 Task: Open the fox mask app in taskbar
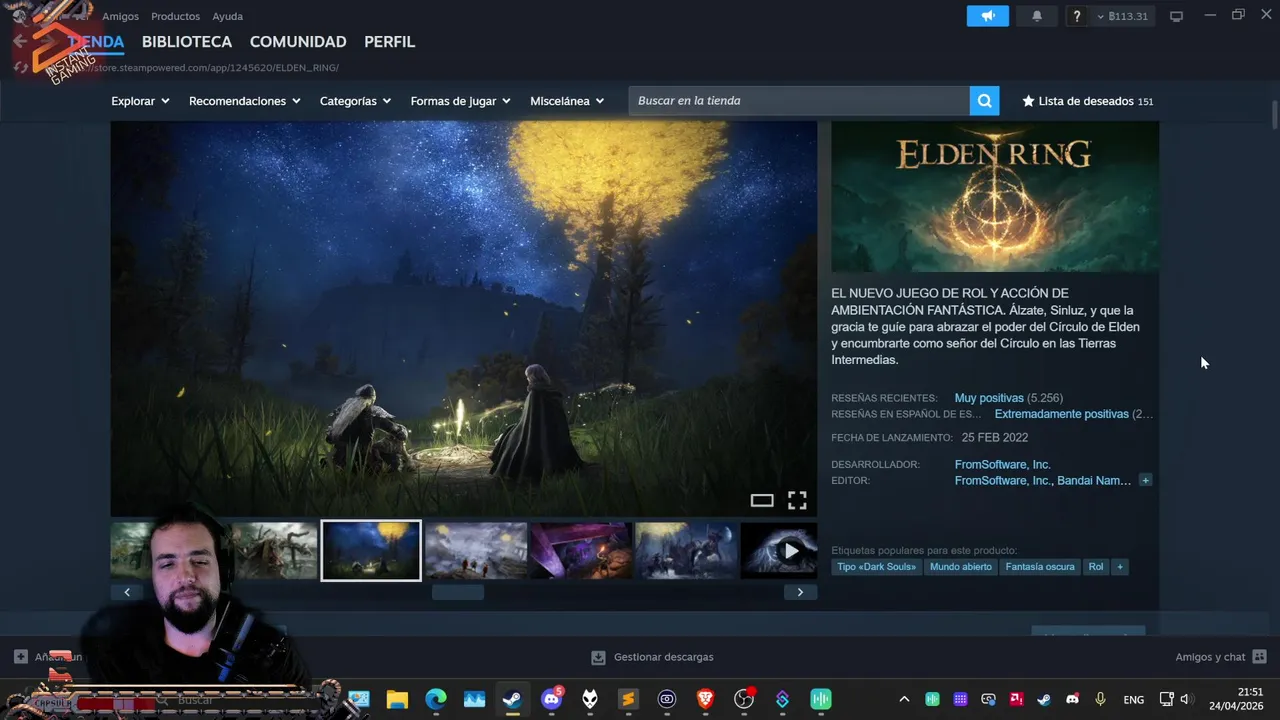(x=590, y=700)
